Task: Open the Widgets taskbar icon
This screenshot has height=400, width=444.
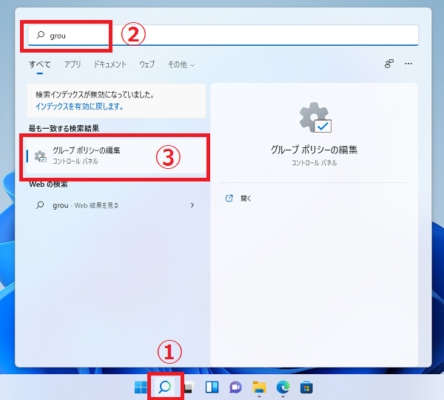Action: (212, 387)
